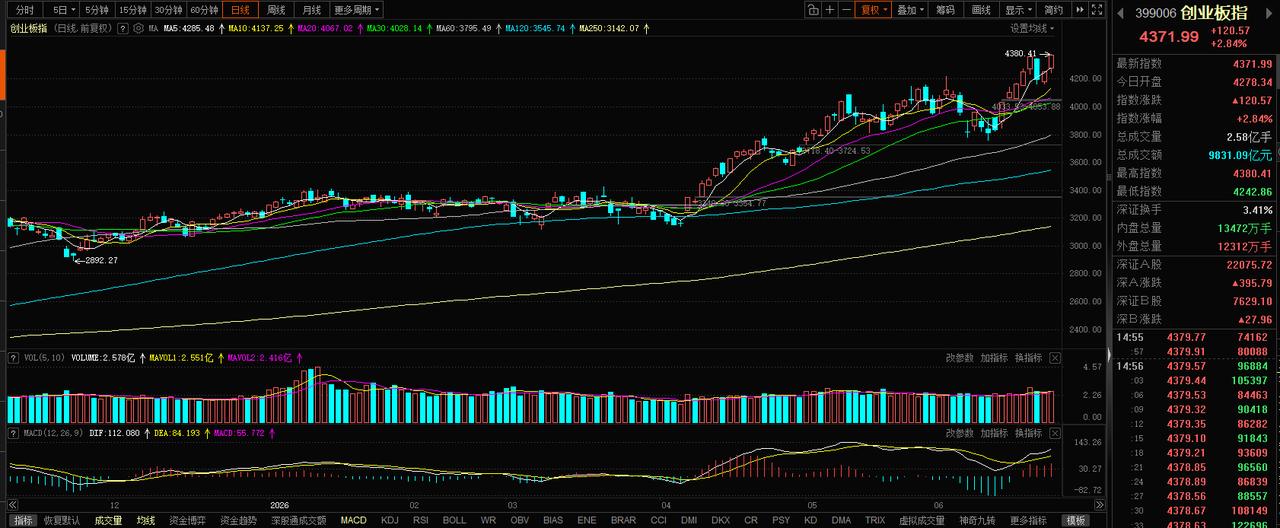Click the 筹码 button
The image size is (1280, 528).
945,9
